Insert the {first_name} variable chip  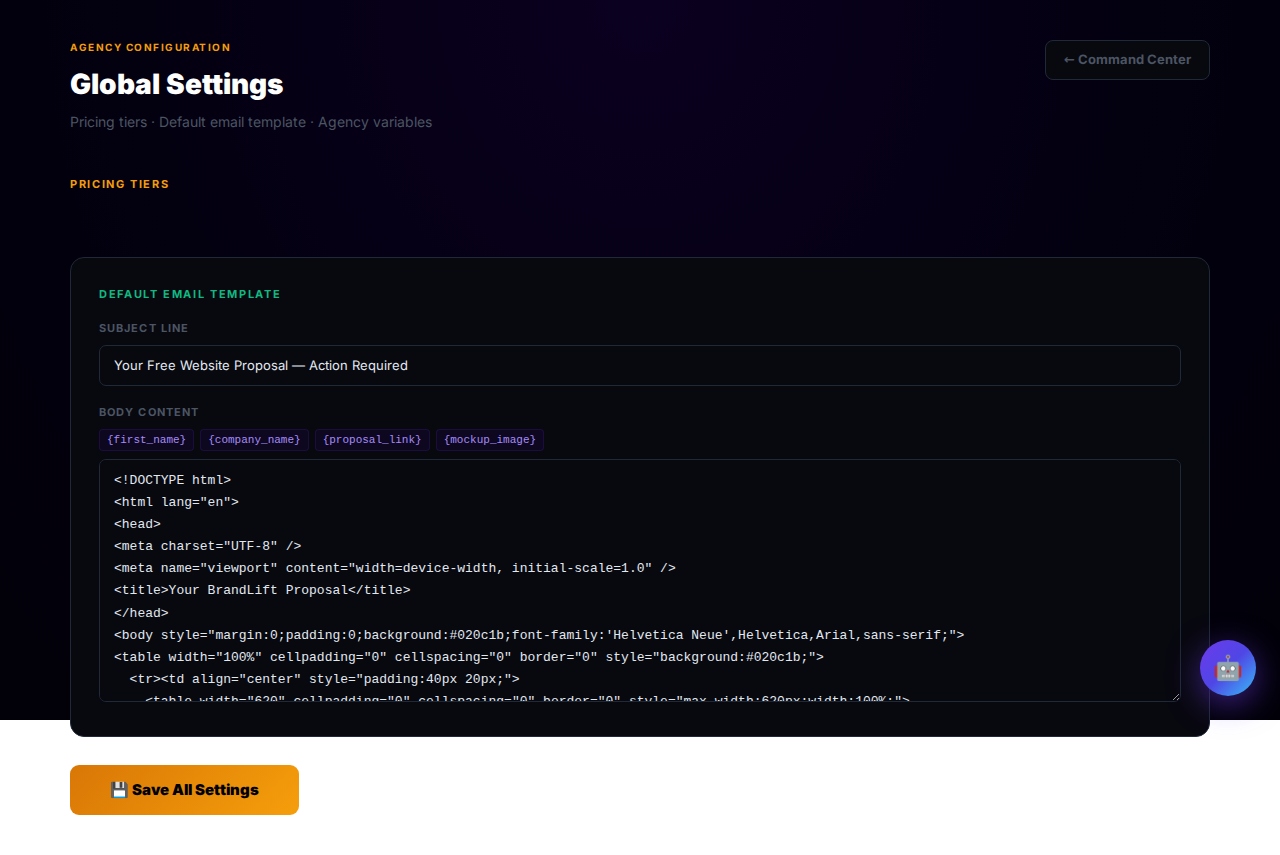146,440
